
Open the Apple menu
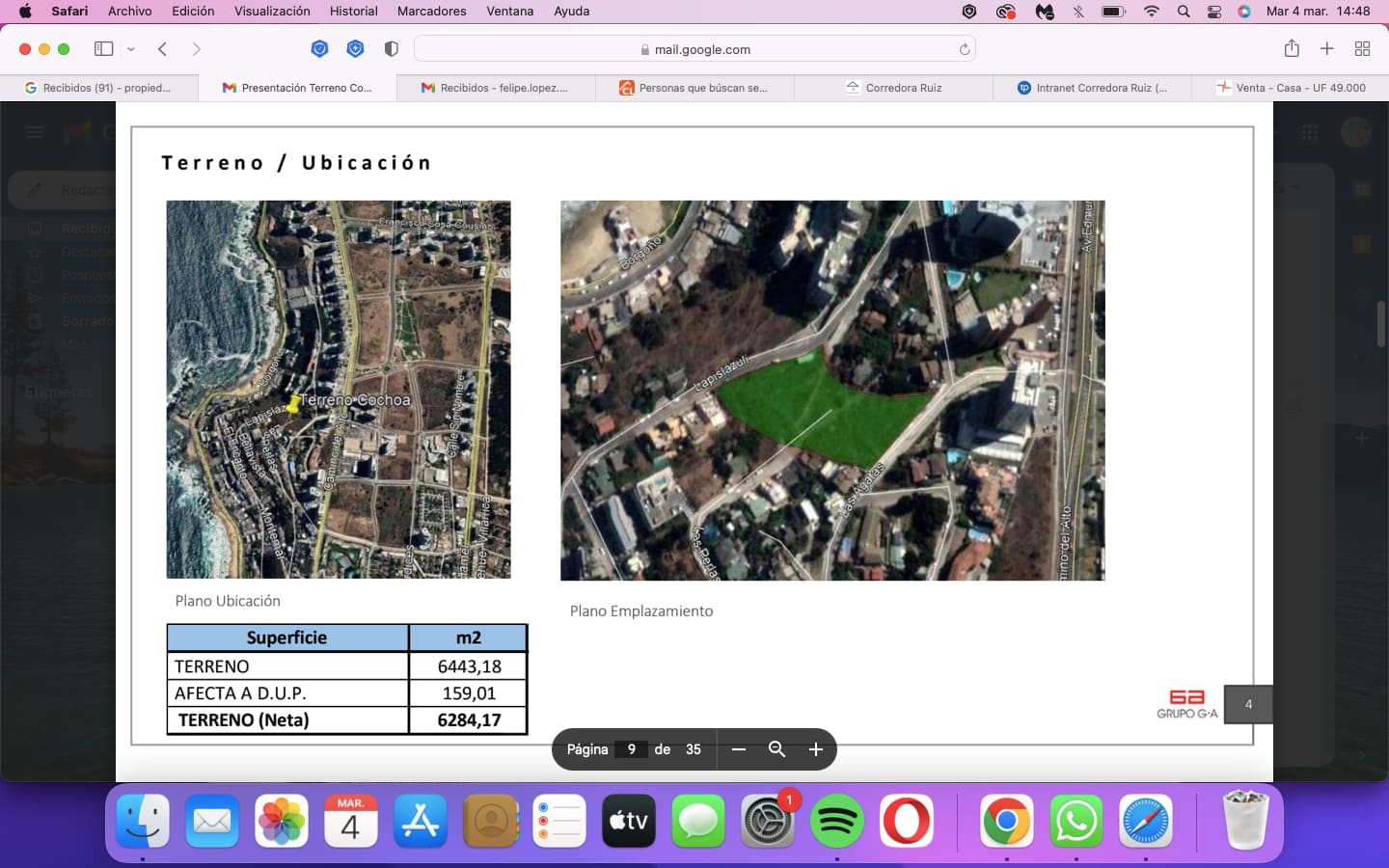click(25, 12)
